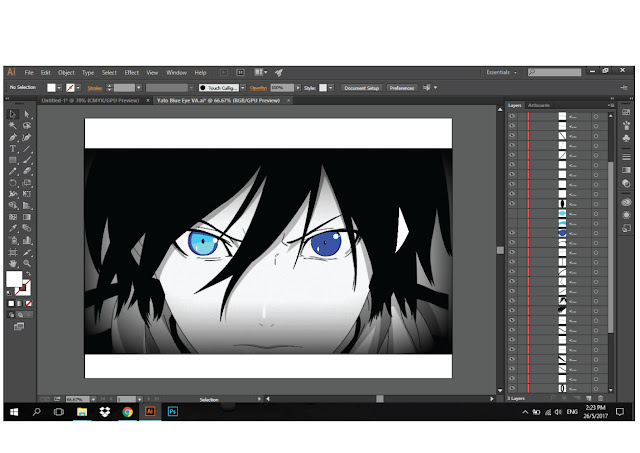Choose the Scale tool
Image resolution: width=640 pixels, height=453 pixels.
27,183
